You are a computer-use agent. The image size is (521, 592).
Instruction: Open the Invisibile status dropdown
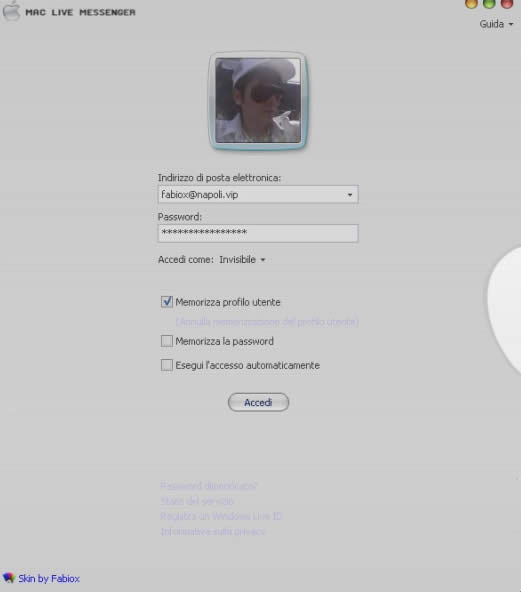coord(242,260)
